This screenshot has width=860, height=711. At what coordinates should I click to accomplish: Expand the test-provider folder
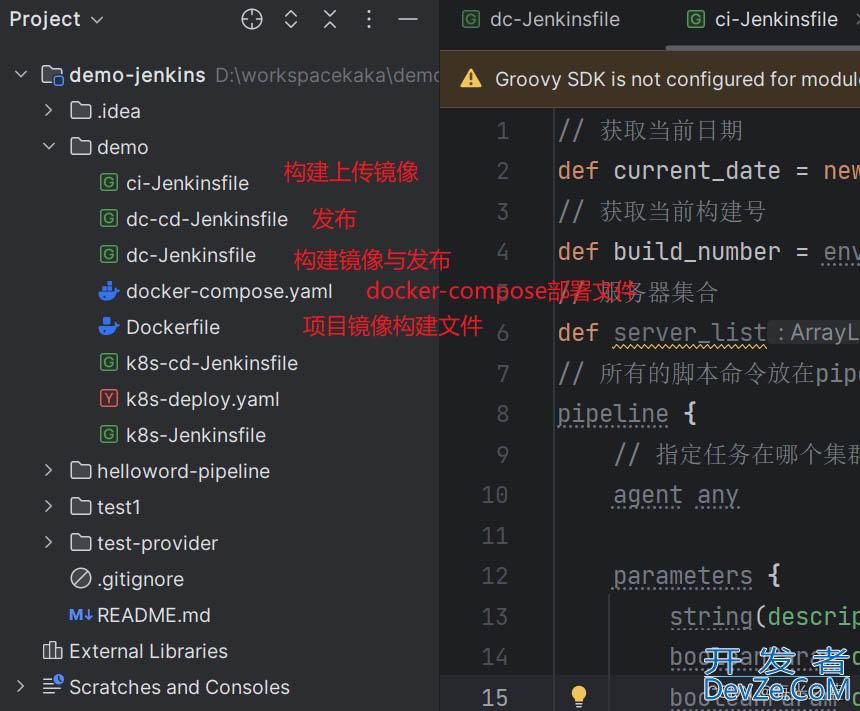[48, 542]
